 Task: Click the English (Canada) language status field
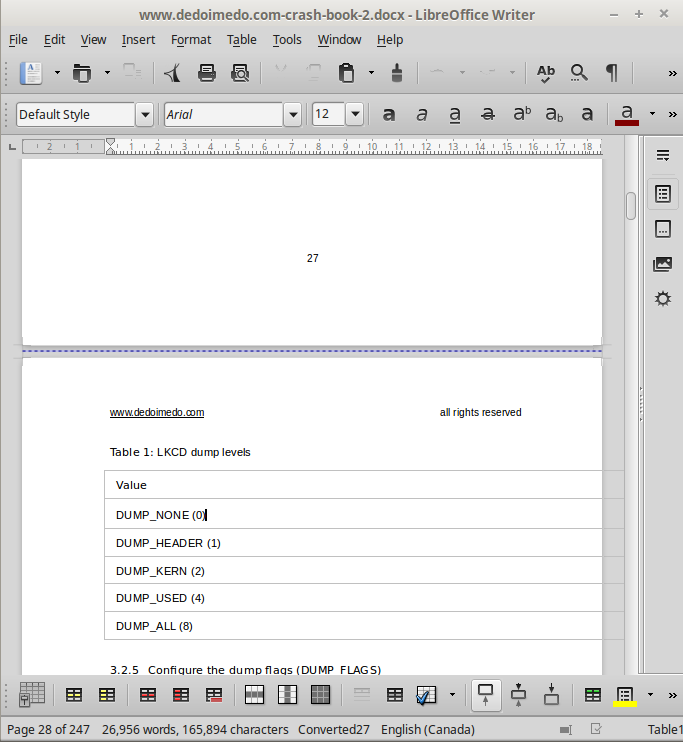point(428,730)
